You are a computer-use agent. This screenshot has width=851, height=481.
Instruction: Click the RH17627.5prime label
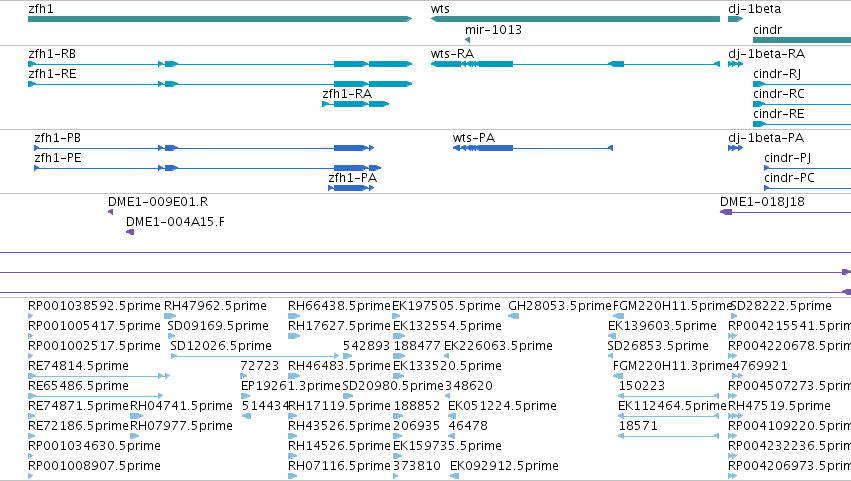(339, 326)
